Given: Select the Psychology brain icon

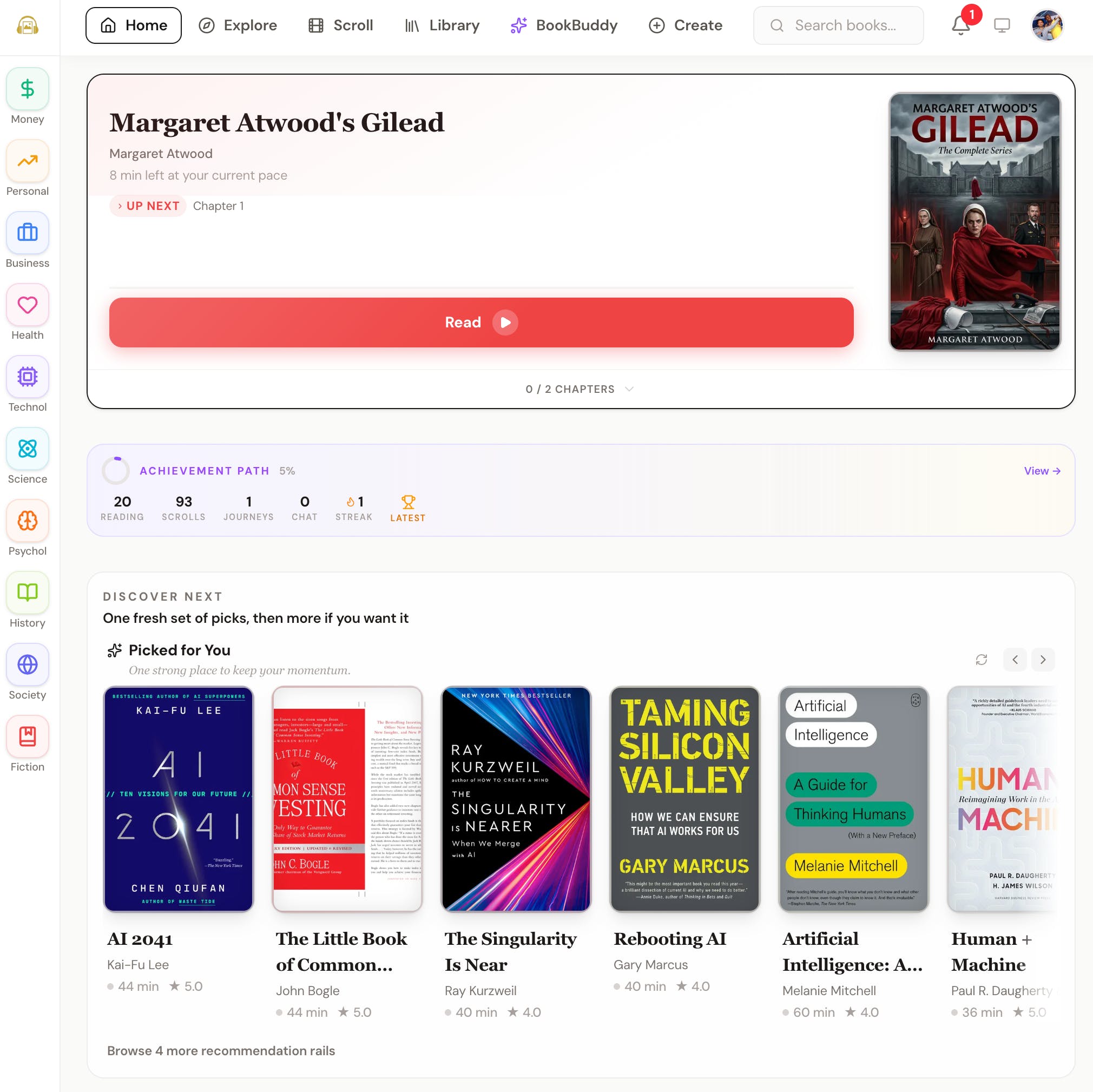Looking at the screenshot, I should coord(27,521).
